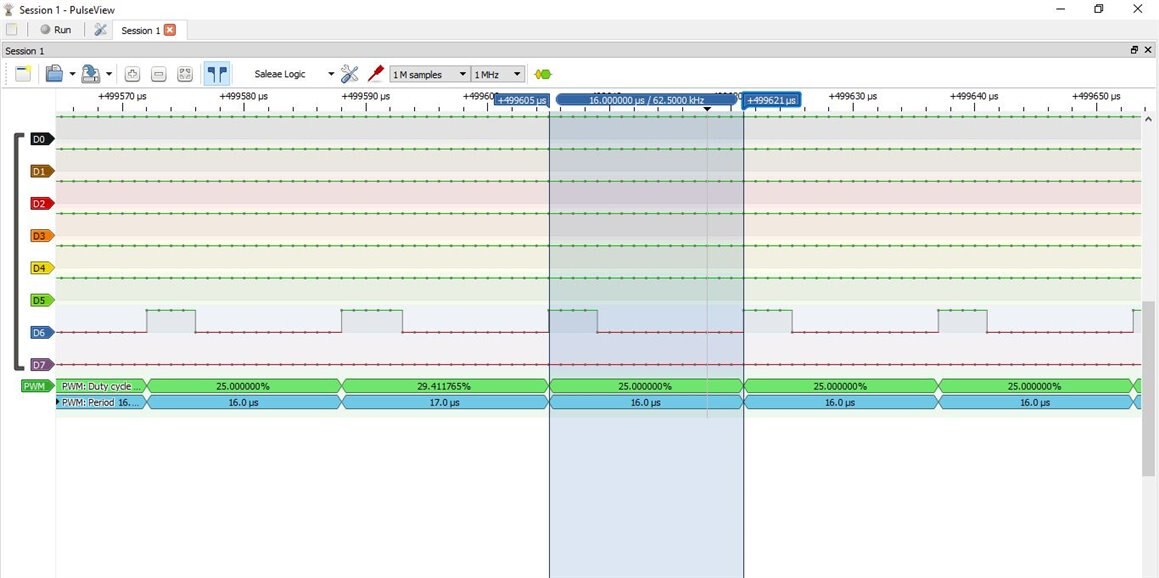Click the 16.000000 µs / 62.5000 kHz cursor label

[647, 100]
